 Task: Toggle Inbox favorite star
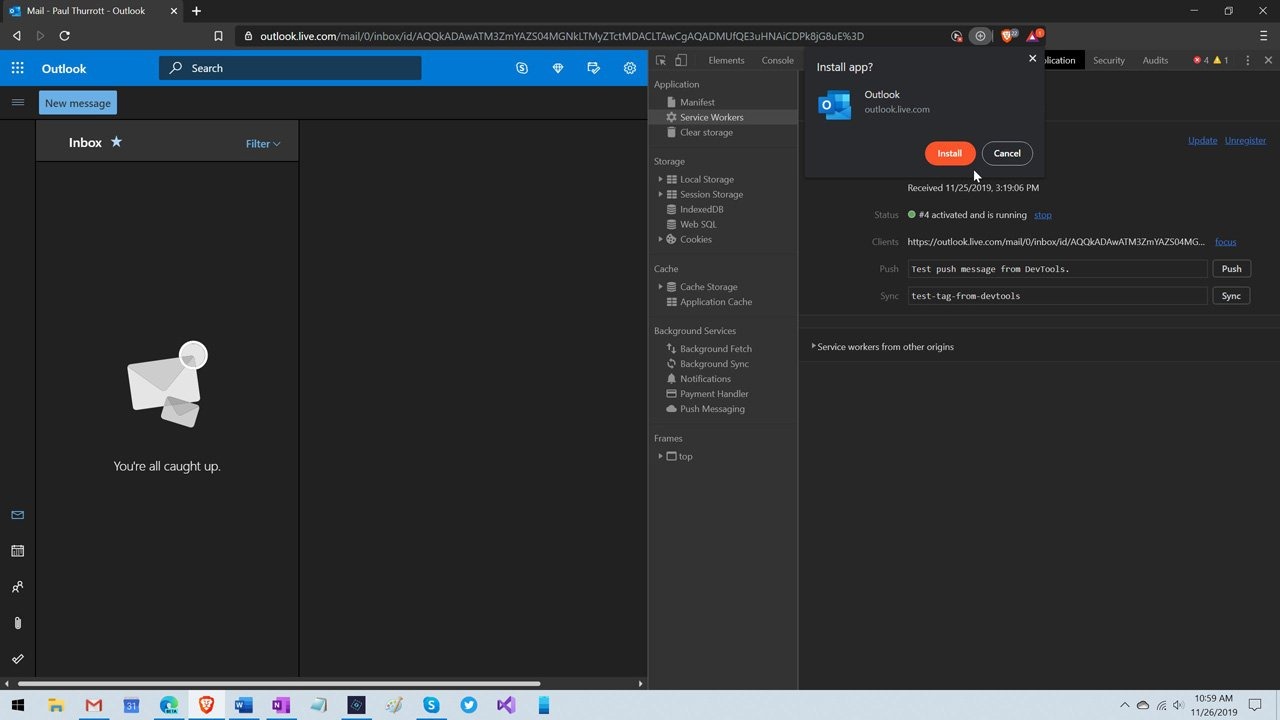(116, 142)
